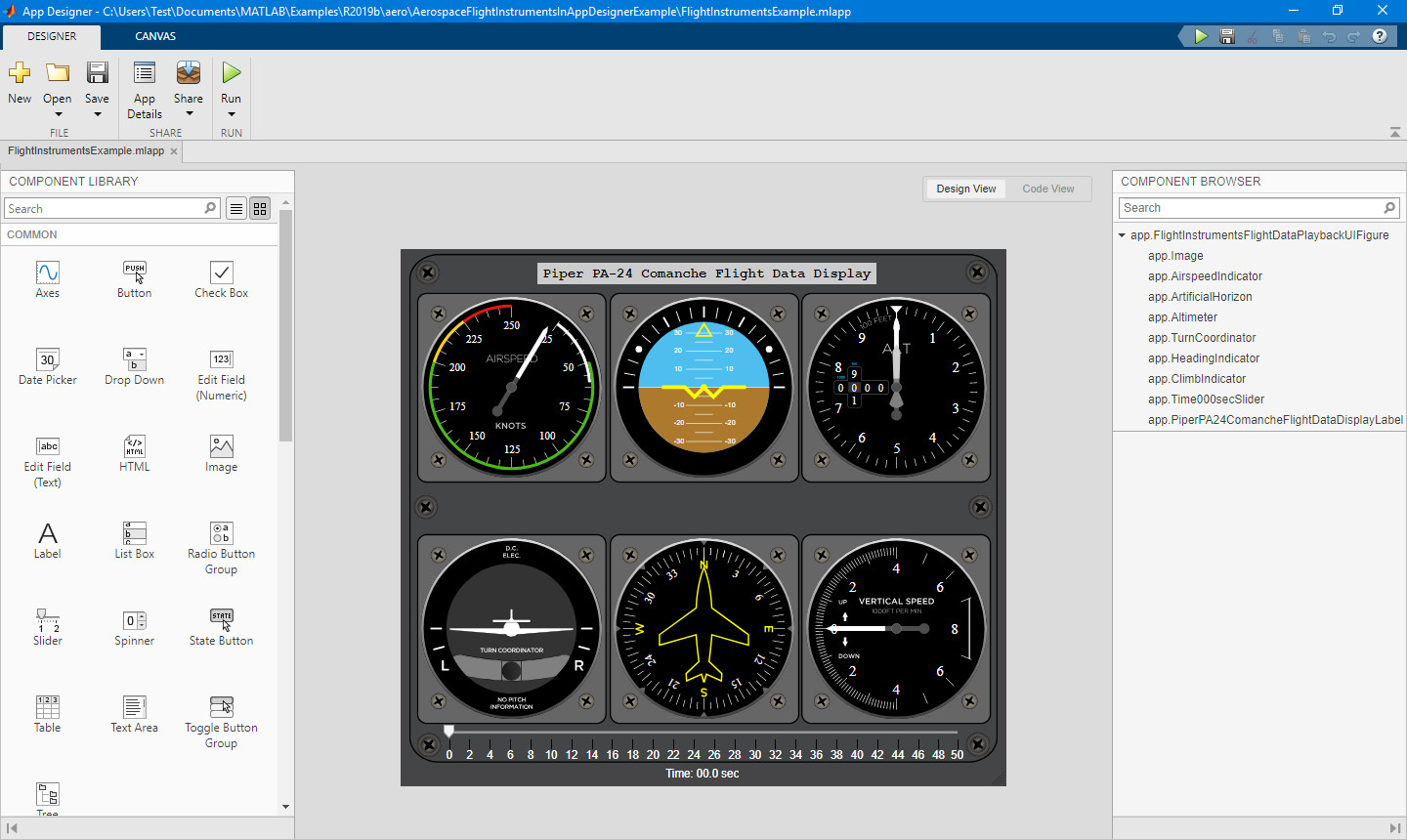This screenshot has width=1407, height=840.
Task: Click in Component Library search field
Action: click(112, 208)
